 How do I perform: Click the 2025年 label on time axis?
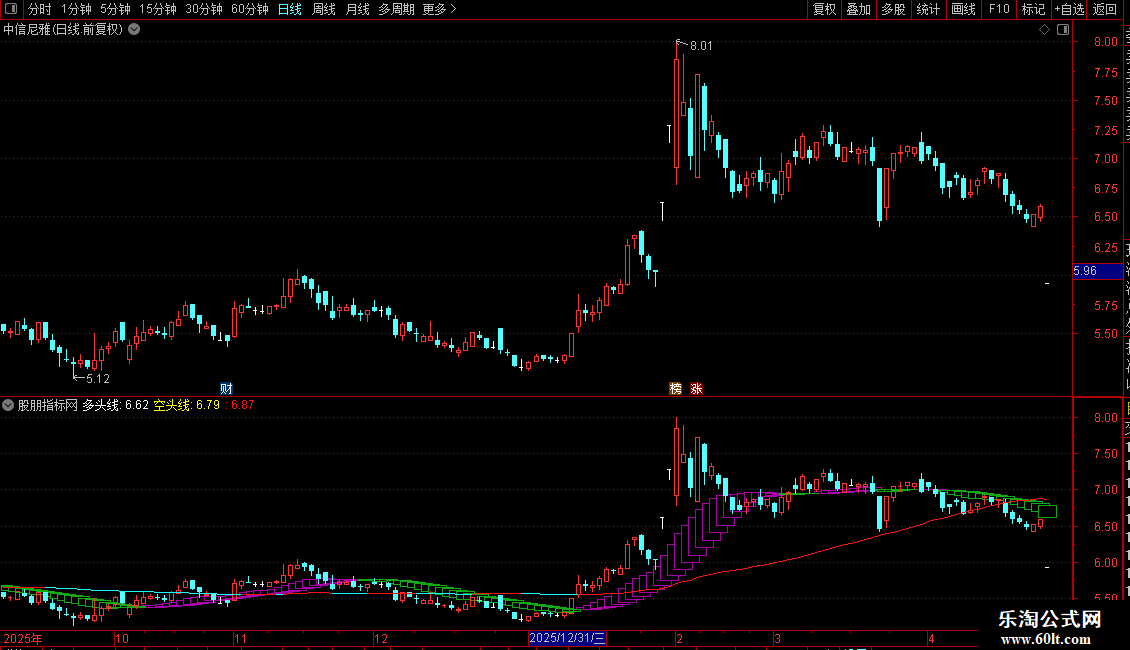tap(23, 638)
